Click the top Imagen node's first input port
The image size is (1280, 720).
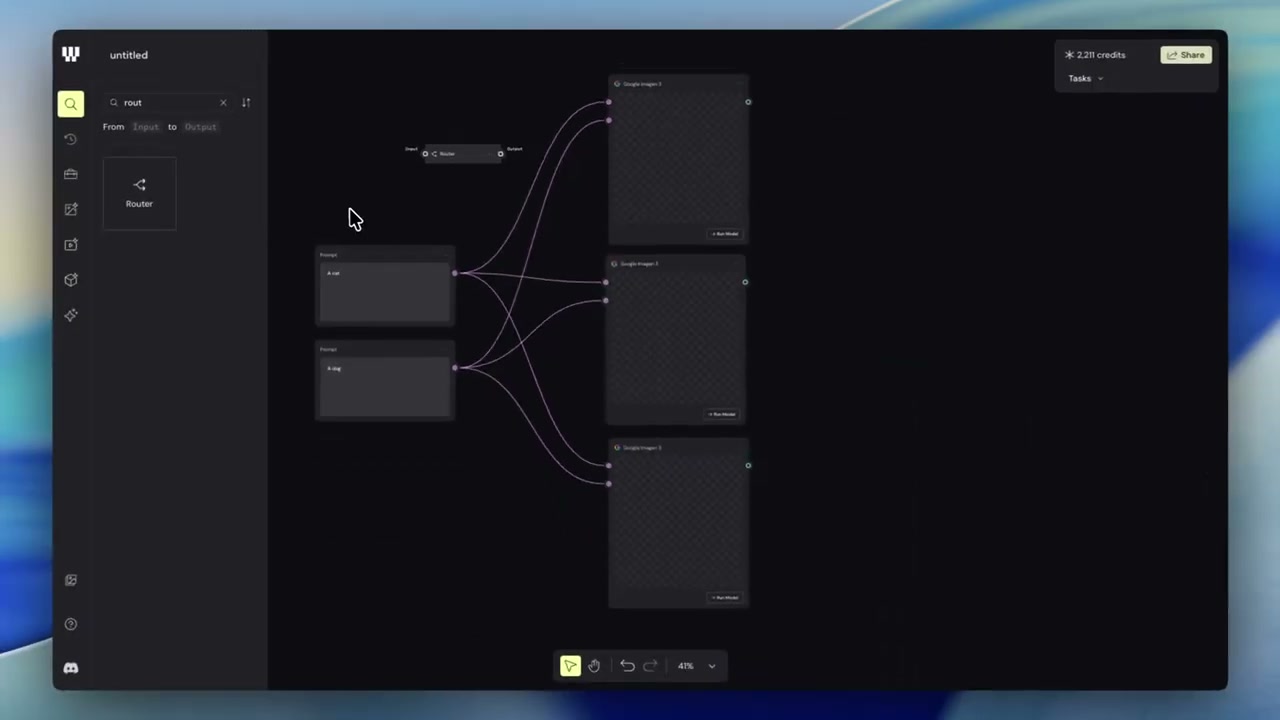tap(608, 102)
